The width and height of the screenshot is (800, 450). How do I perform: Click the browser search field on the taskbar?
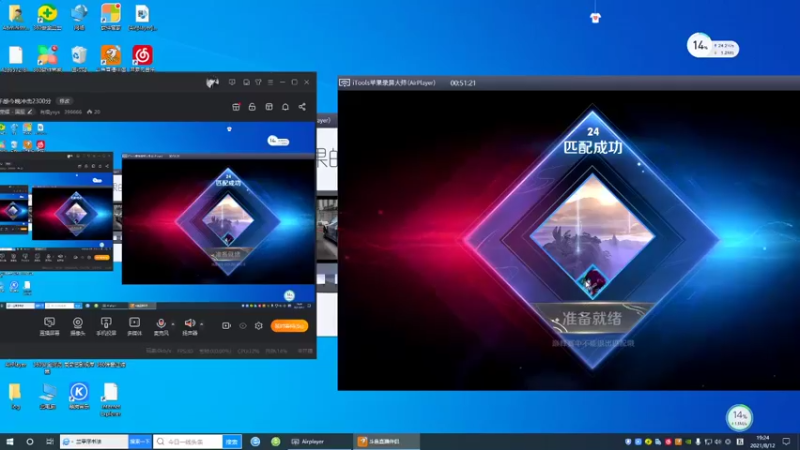click(94, 441)
